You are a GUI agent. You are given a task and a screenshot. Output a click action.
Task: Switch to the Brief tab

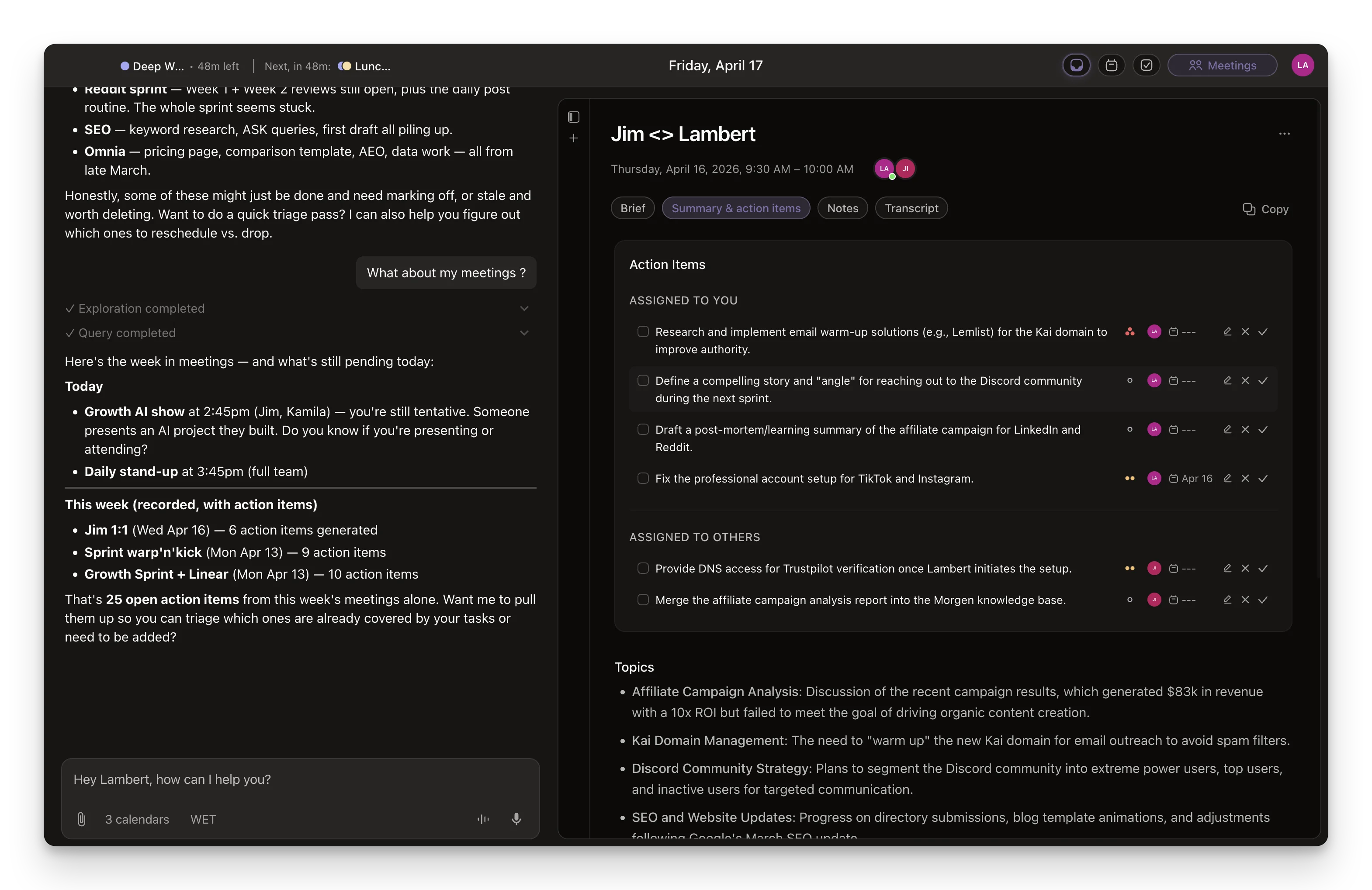coord(632,209)
